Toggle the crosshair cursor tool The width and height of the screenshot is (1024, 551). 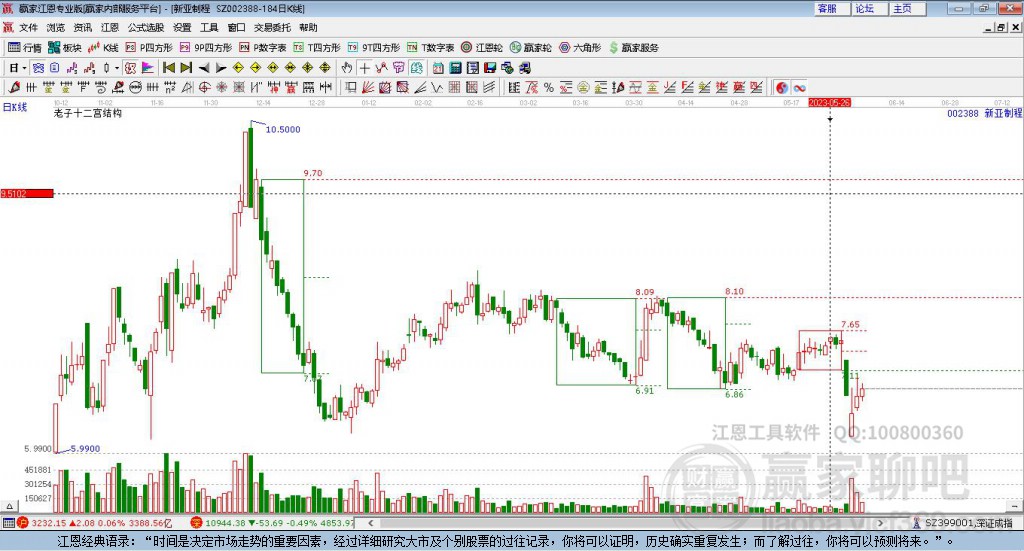pos(364,68)
